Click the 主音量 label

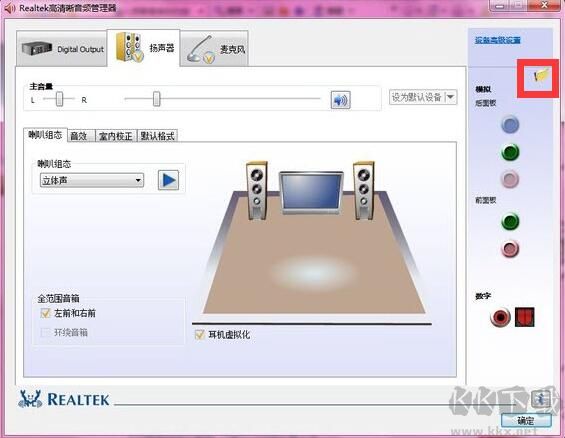(41, 86)
